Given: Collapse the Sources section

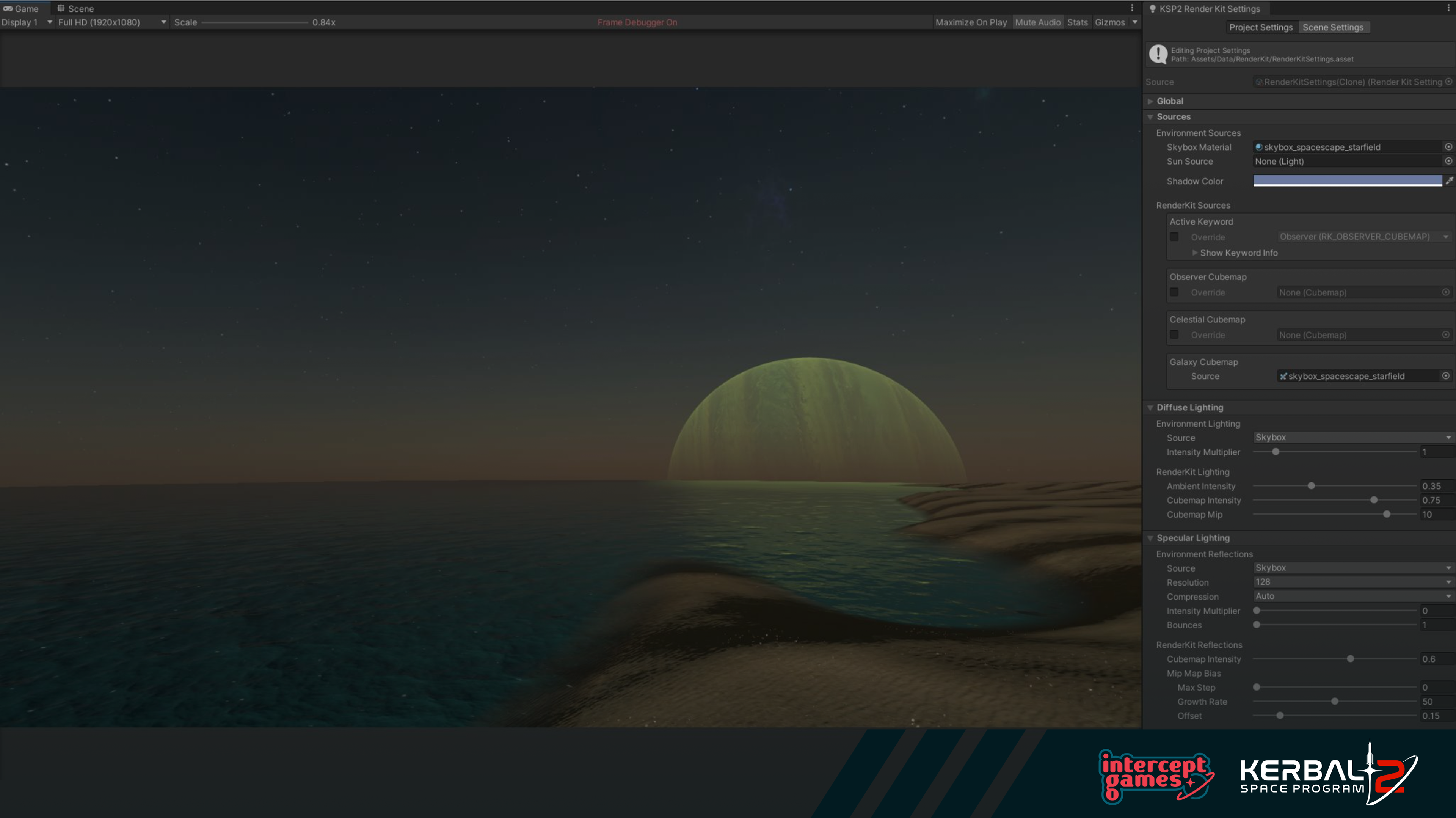Looking at the screenshot, I should pos(1150,117).
